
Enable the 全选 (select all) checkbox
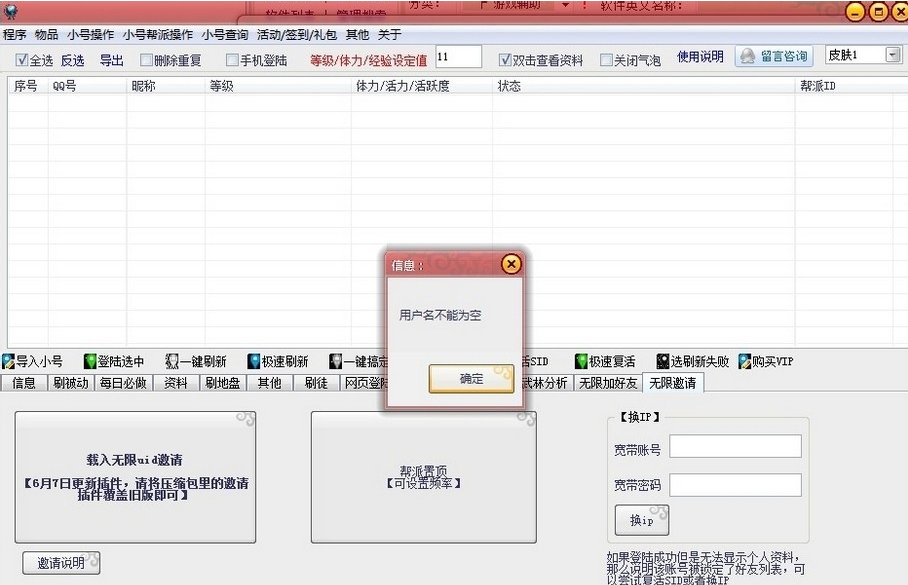23,58
